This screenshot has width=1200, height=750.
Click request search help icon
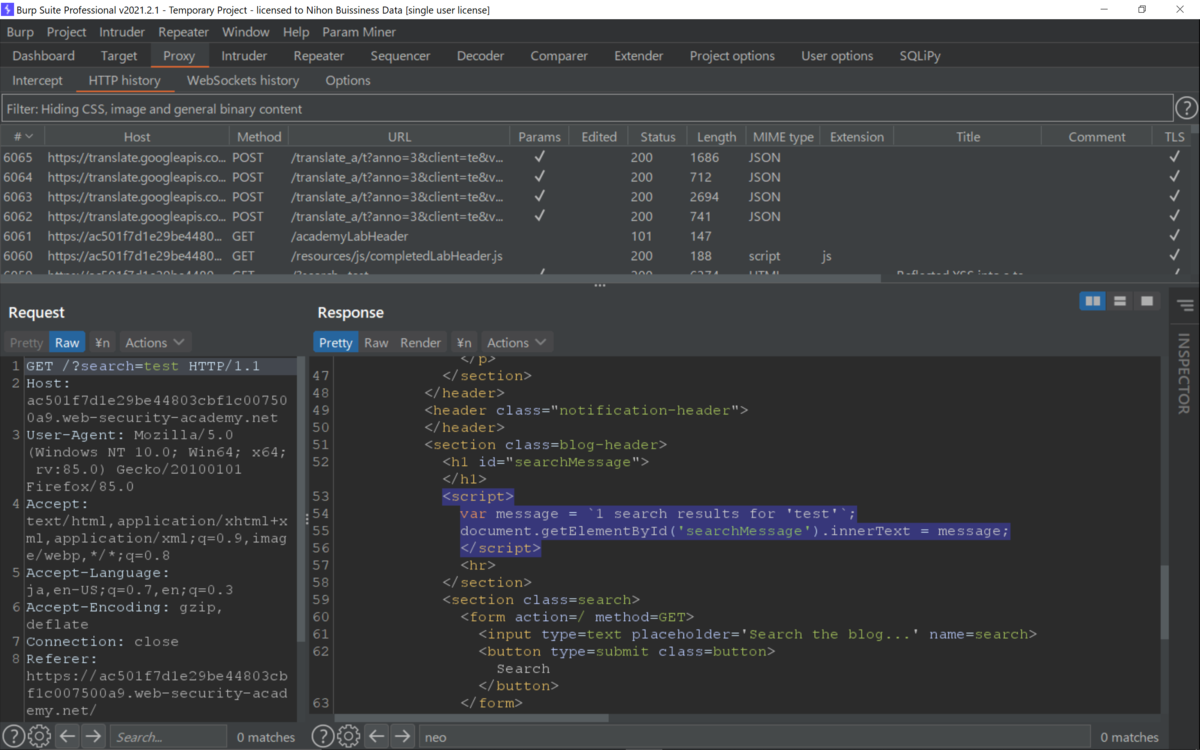[x=13, y=737]
